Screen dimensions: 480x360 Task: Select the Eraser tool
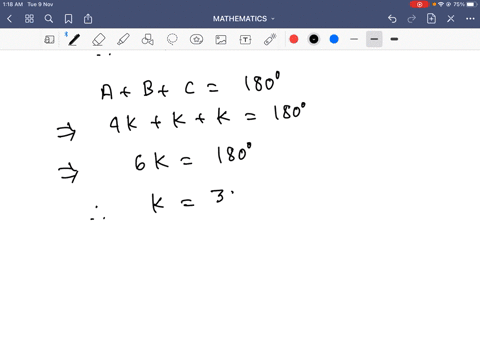(x=99, y=40)
